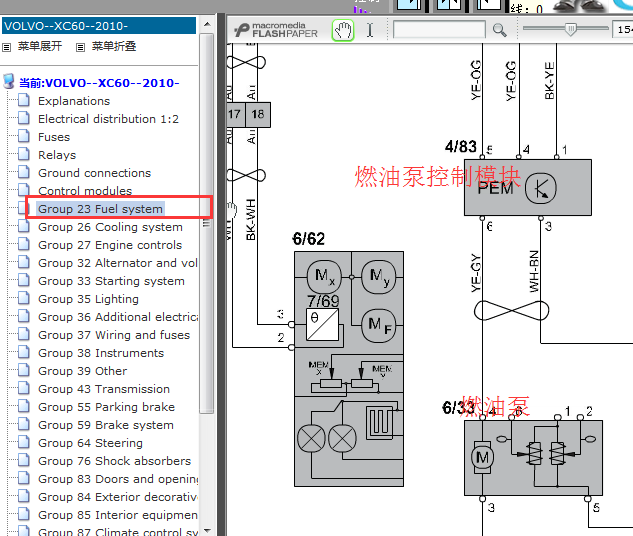The height and width of the screenshot is (536, 633).
Task: Click the magnifier search icon
Action: (x=499, y=30)
